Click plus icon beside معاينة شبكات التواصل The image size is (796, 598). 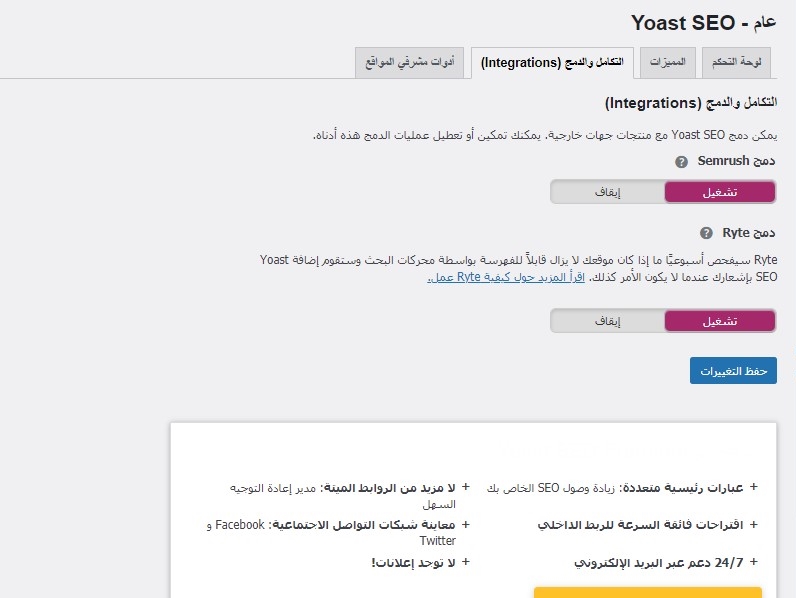pos(465,523)
